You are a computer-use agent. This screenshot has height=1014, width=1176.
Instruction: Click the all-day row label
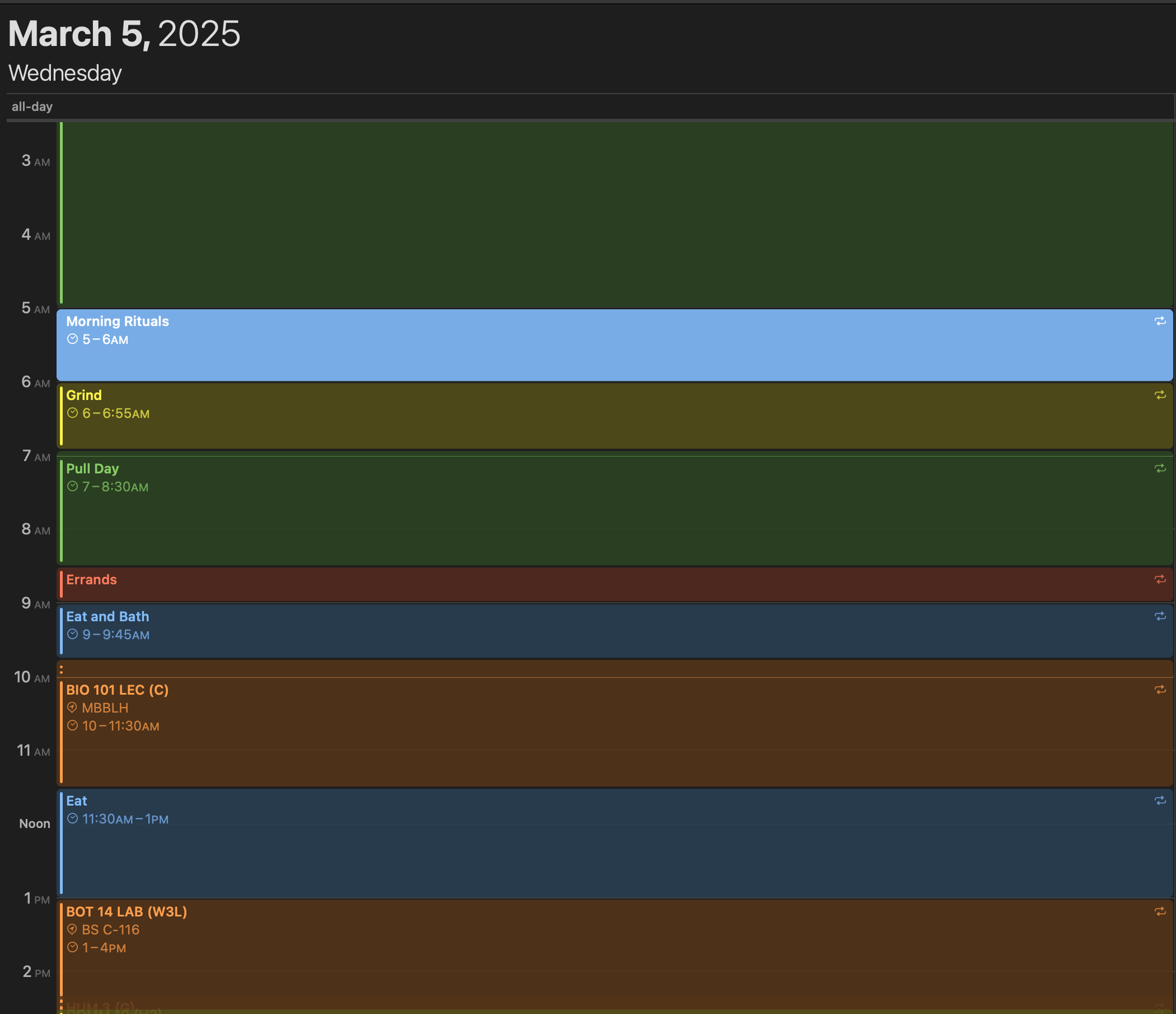[x=32, y=106]
